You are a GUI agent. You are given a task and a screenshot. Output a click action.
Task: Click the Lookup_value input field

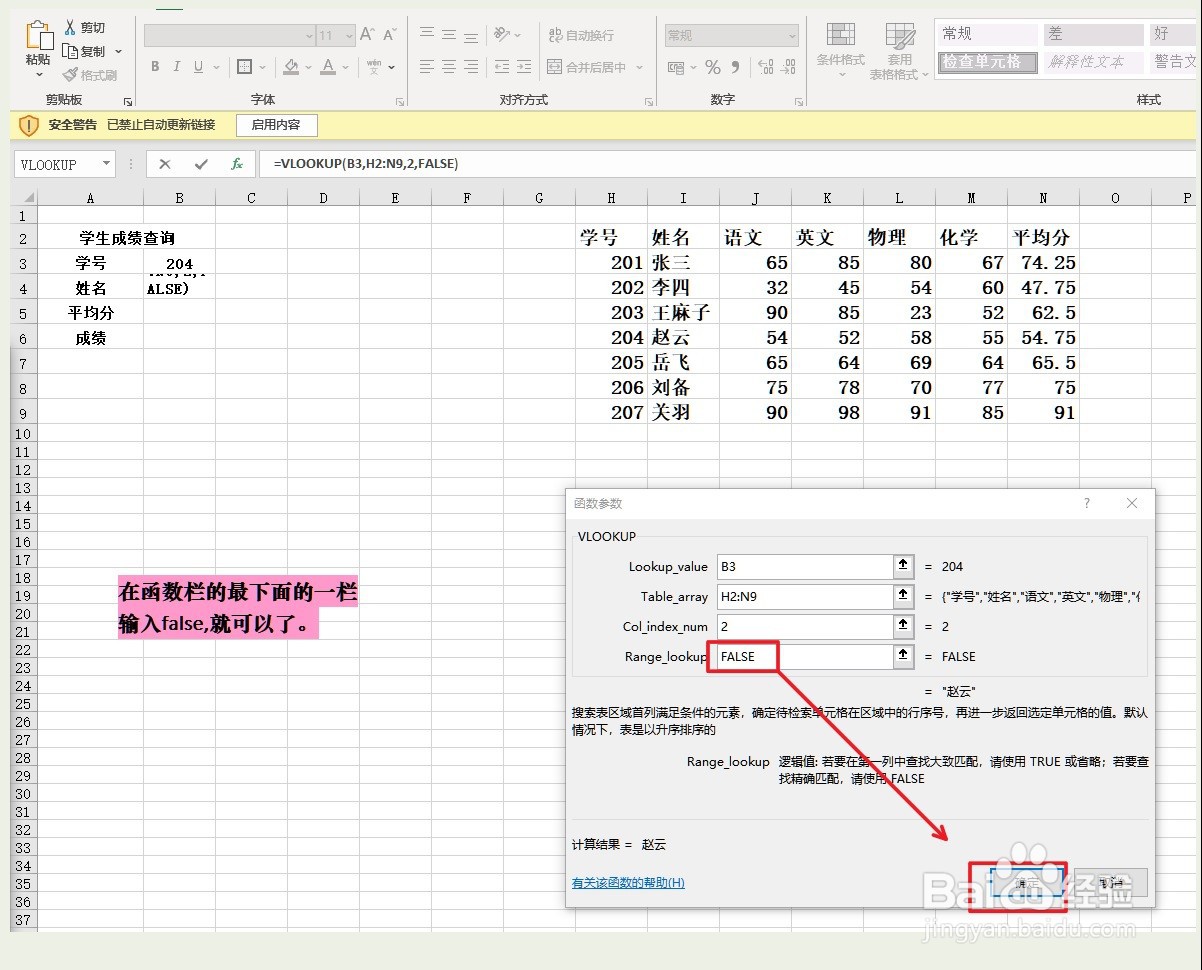click(803, 566)
